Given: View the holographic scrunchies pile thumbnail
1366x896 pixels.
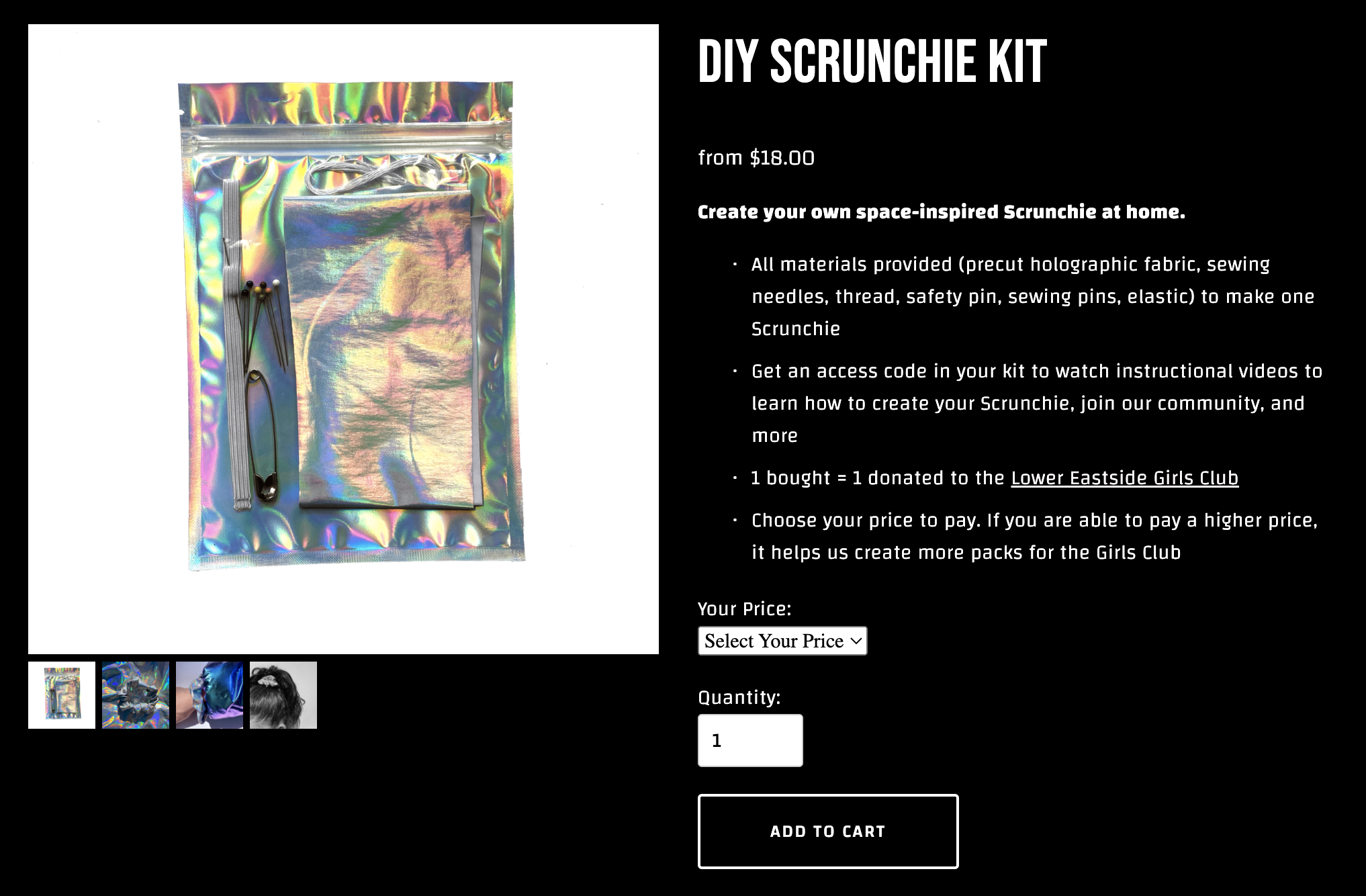Looking at the screenshot, I should pyautogui.click(x=136, y=695).
